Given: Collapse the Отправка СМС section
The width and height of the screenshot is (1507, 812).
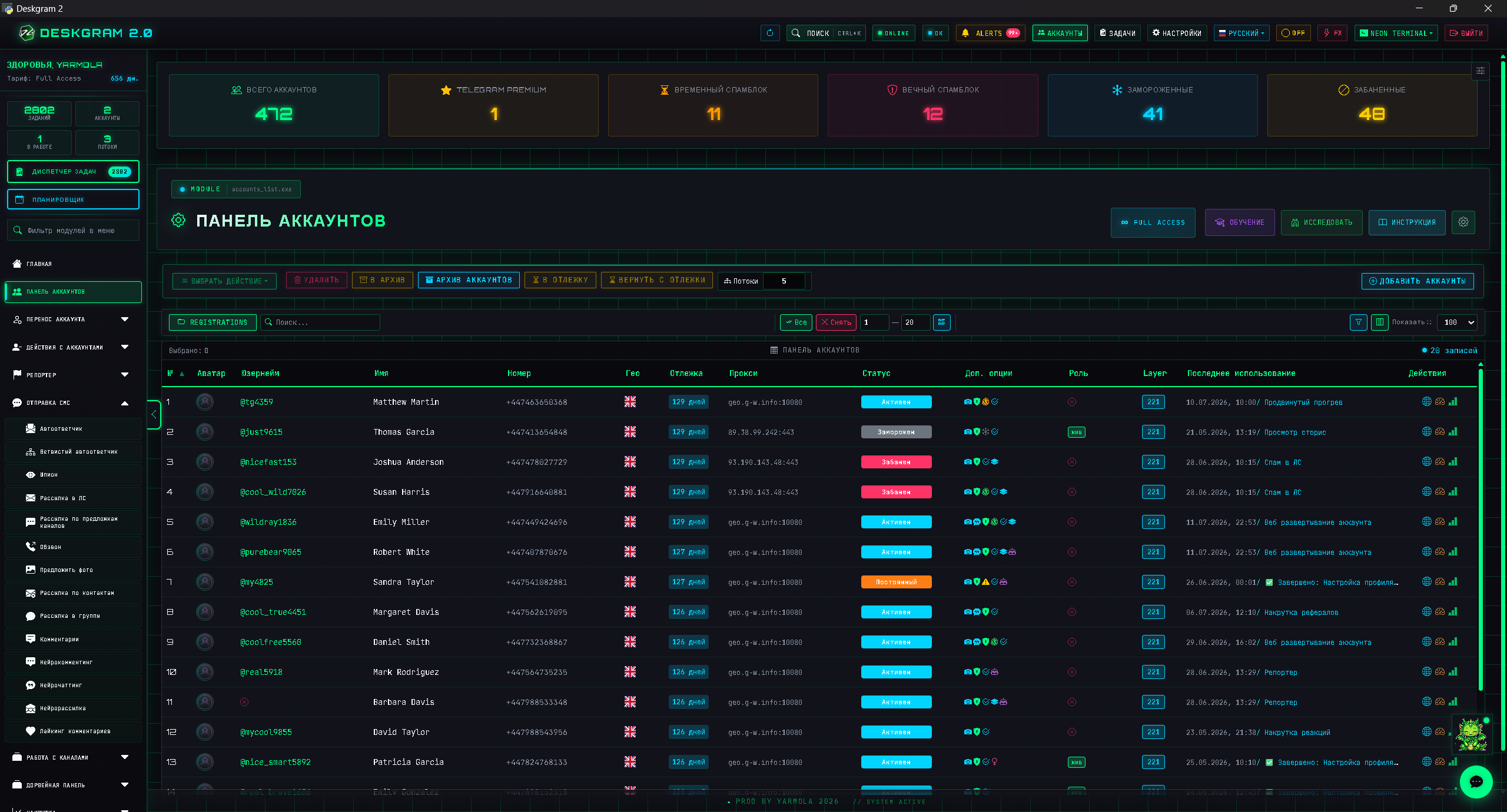Looking at the screenshot, I should pos(73,402).
